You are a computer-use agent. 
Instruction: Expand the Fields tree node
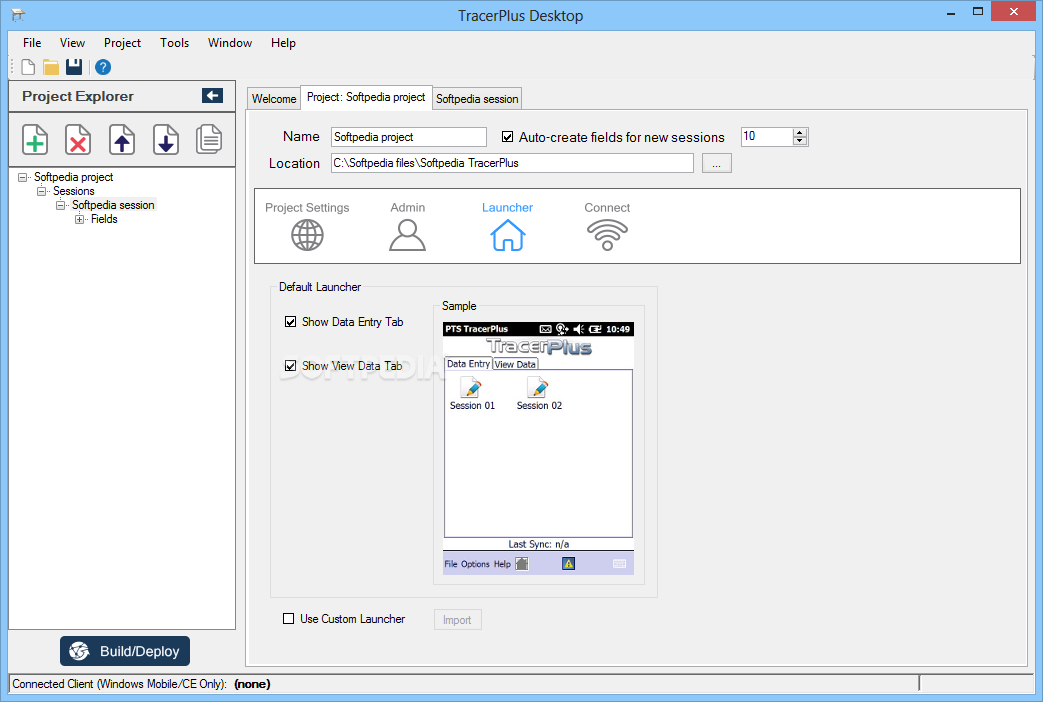click(79, 219)
